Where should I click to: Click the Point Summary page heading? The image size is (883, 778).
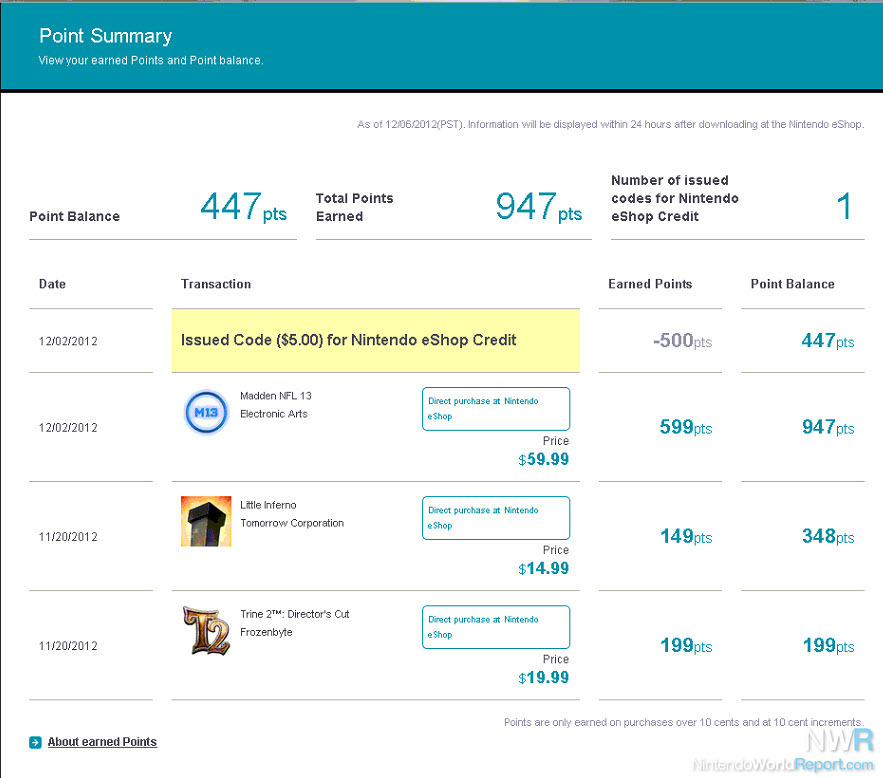coord(105,36)
